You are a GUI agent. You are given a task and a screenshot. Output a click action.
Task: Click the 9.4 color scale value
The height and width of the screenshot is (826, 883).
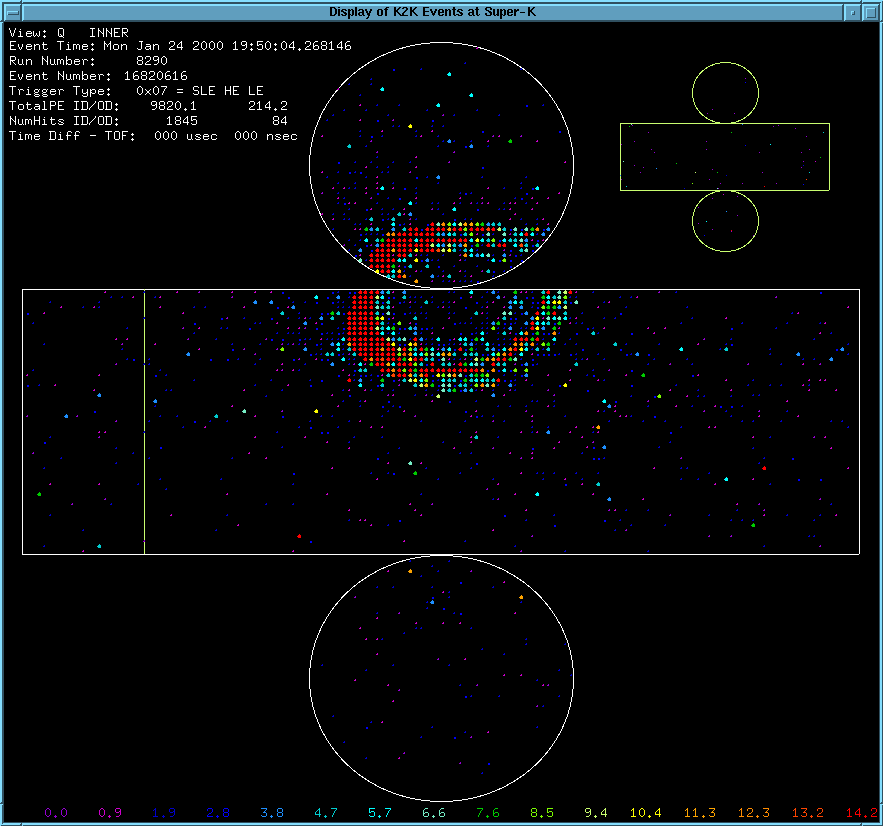coord(596,813)
